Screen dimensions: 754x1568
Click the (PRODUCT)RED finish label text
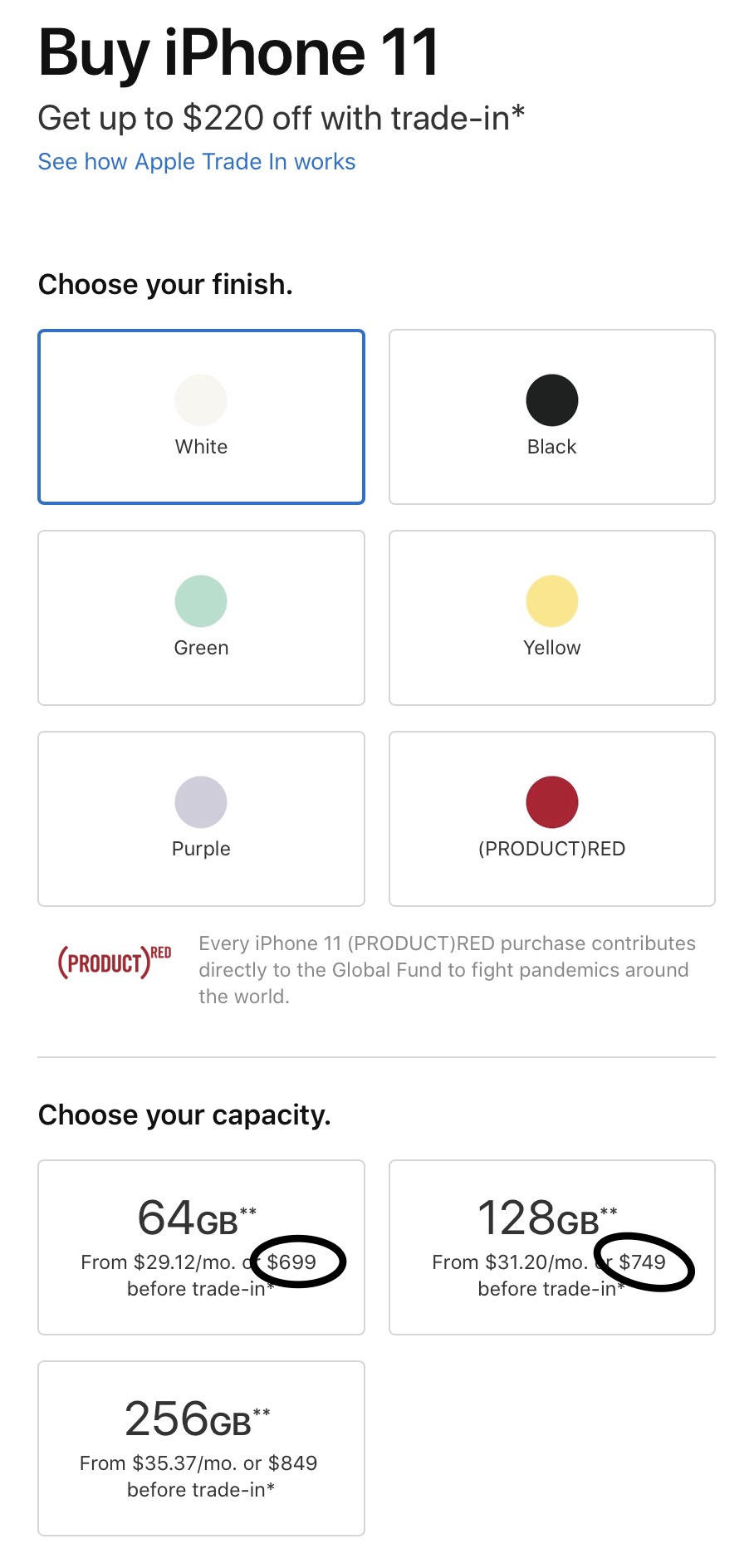pyautogui.click(x=551, y=849)
